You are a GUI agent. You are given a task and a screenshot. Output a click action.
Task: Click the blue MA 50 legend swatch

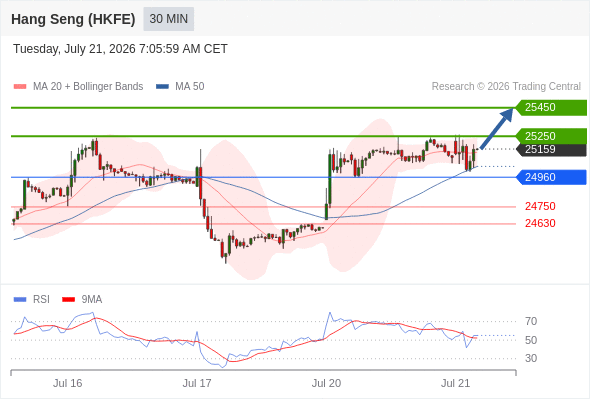click(x=162, y=87)
